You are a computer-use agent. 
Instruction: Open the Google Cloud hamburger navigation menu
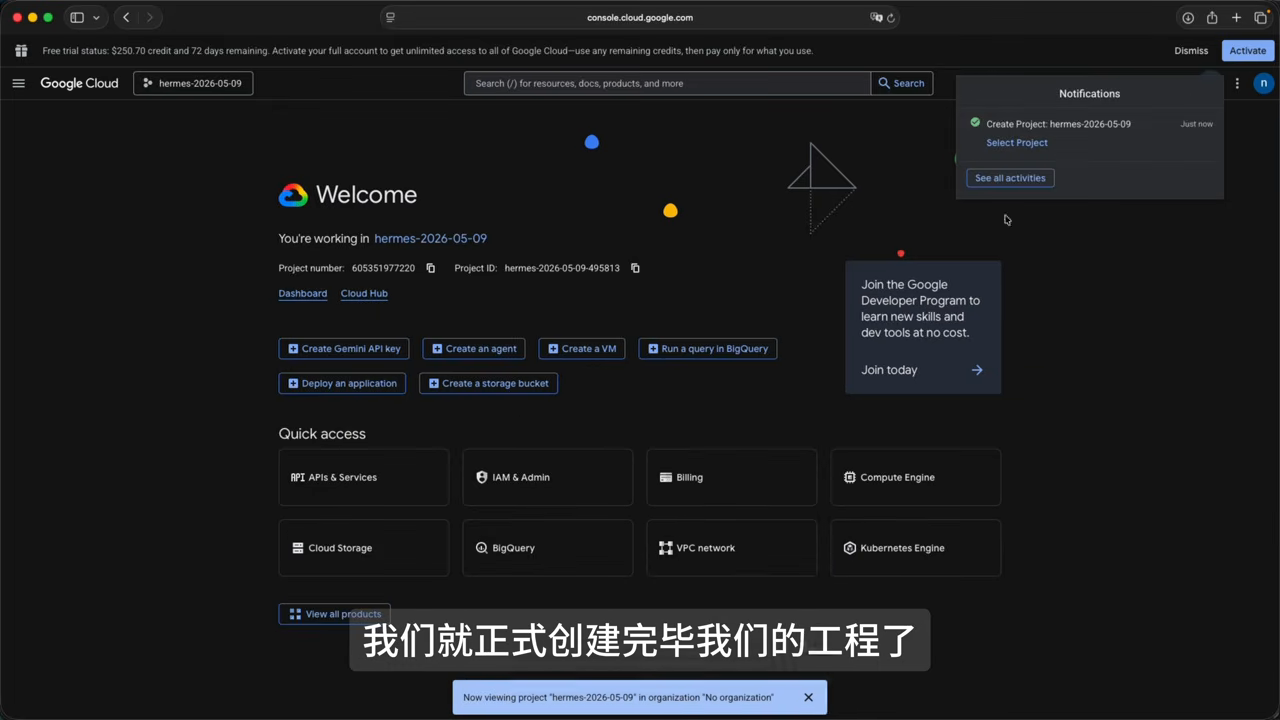[18, 83]
